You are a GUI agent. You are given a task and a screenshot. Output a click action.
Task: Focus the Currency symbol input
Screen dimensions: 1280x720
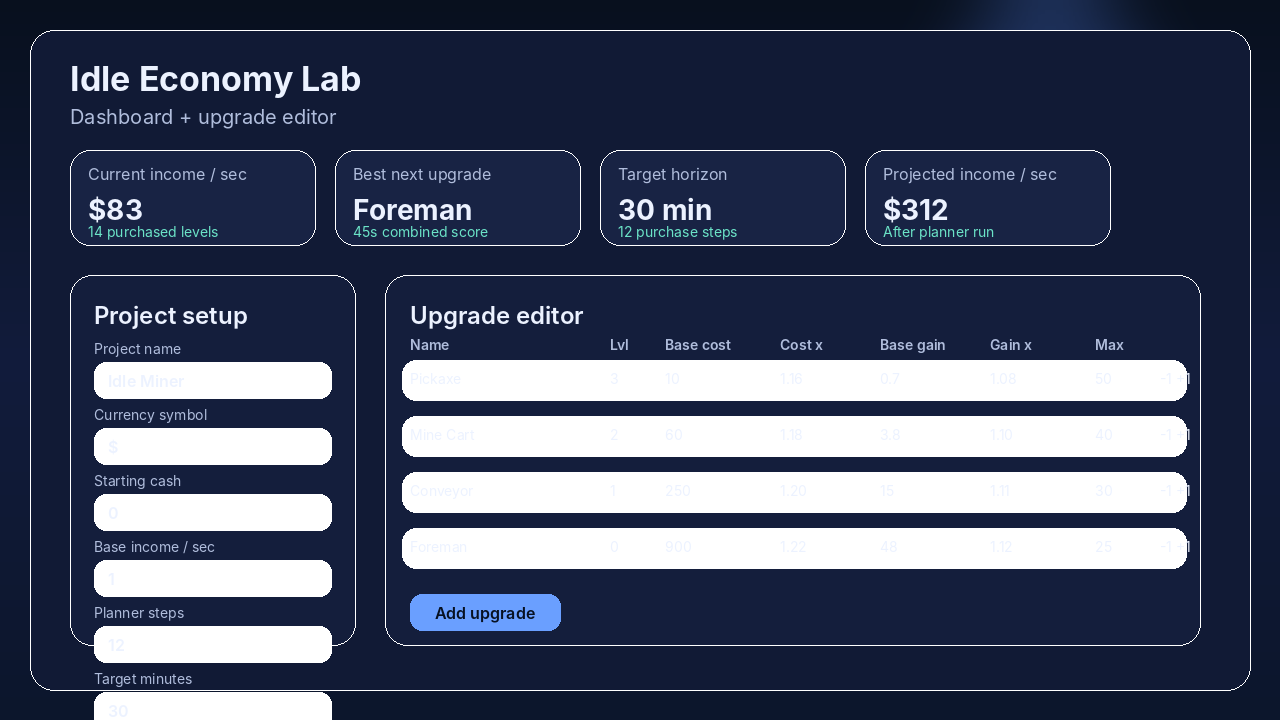pyautogui.click(x=213, y=447)
